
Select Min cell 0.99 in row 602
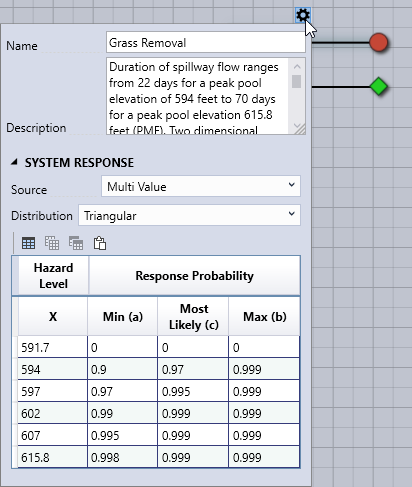123,413
